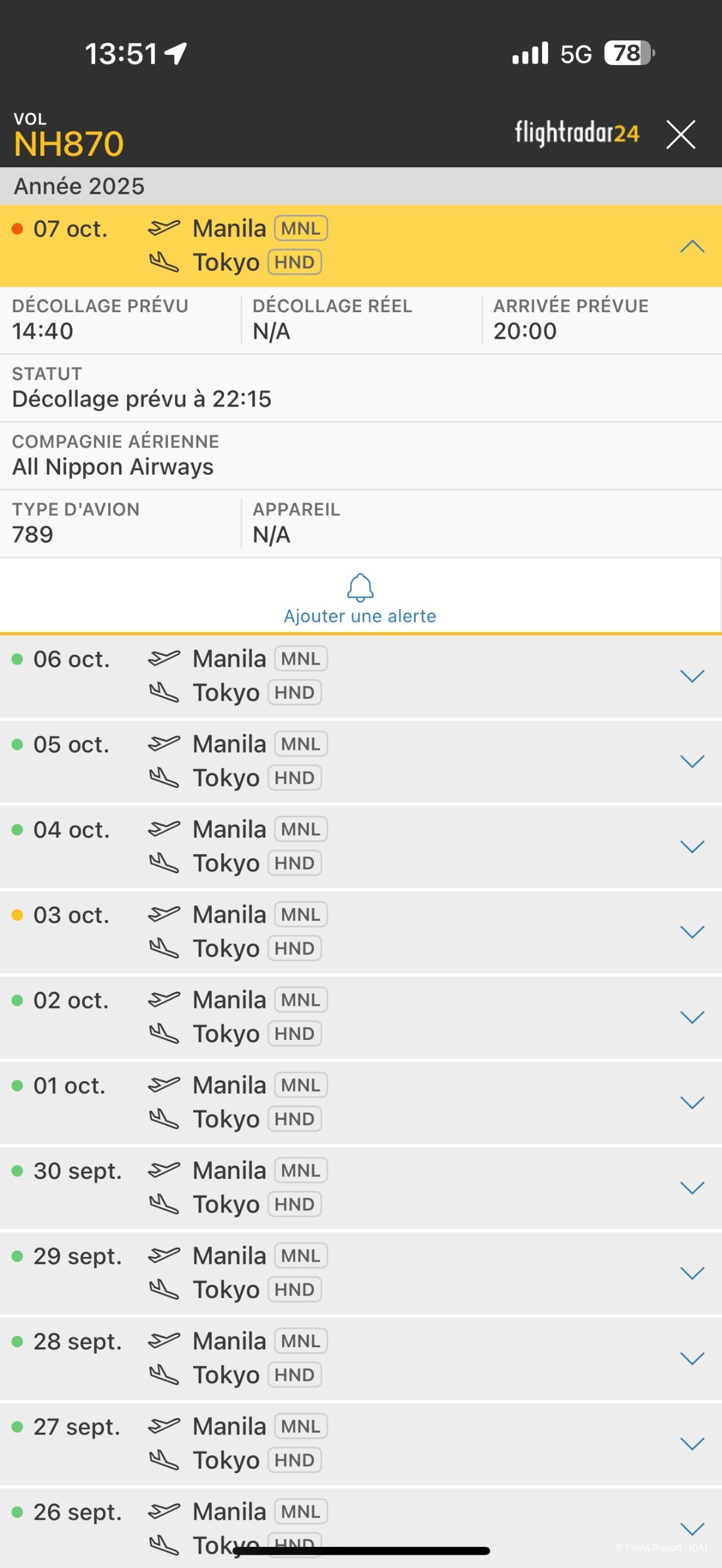The height and width of the screenshot is (1568, 722).
Task: Collapse the 07 oct. flight details
Action: [x=691, y=246]
